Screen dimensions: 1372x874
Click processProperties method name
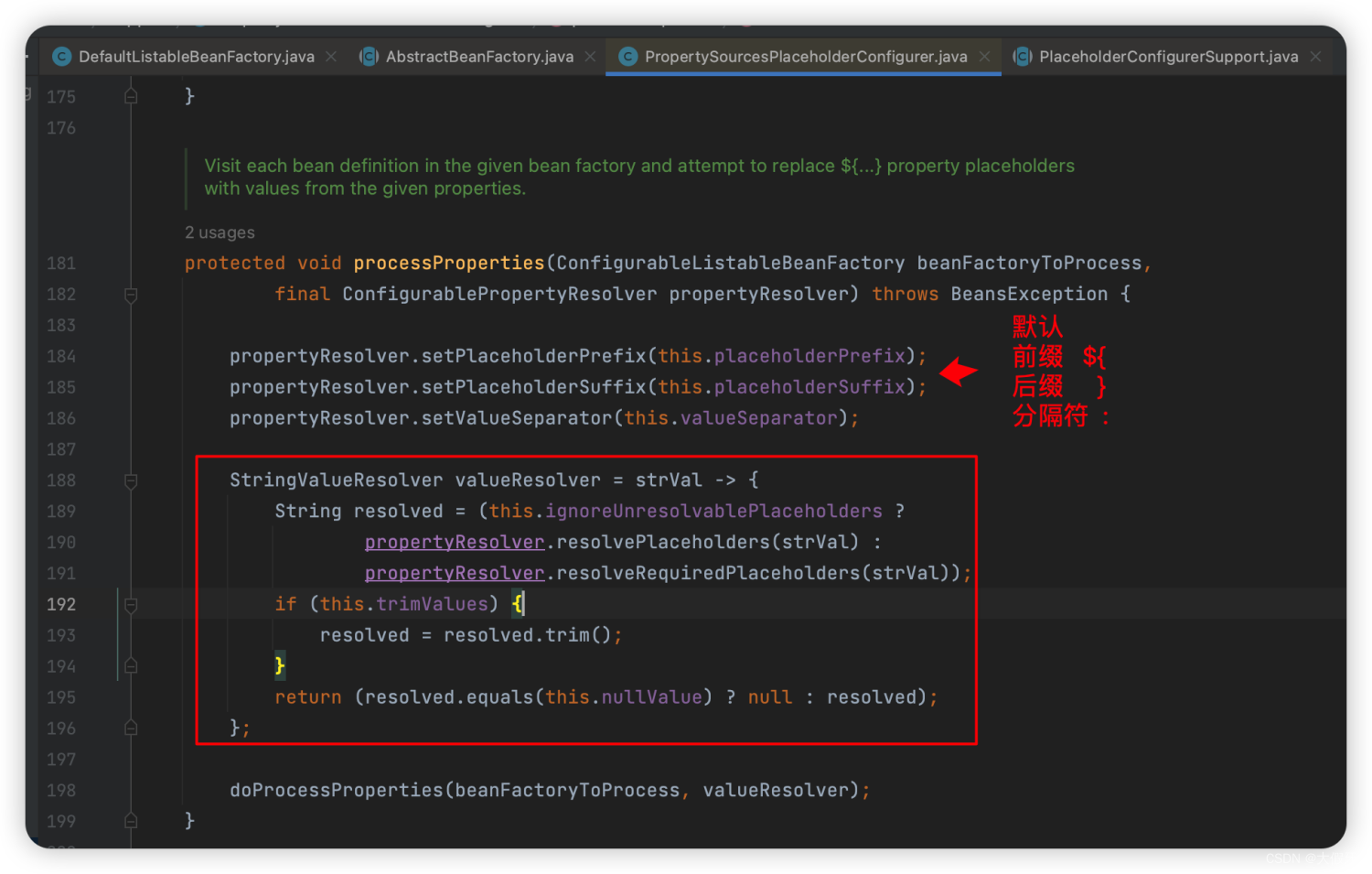pos(449,264)
